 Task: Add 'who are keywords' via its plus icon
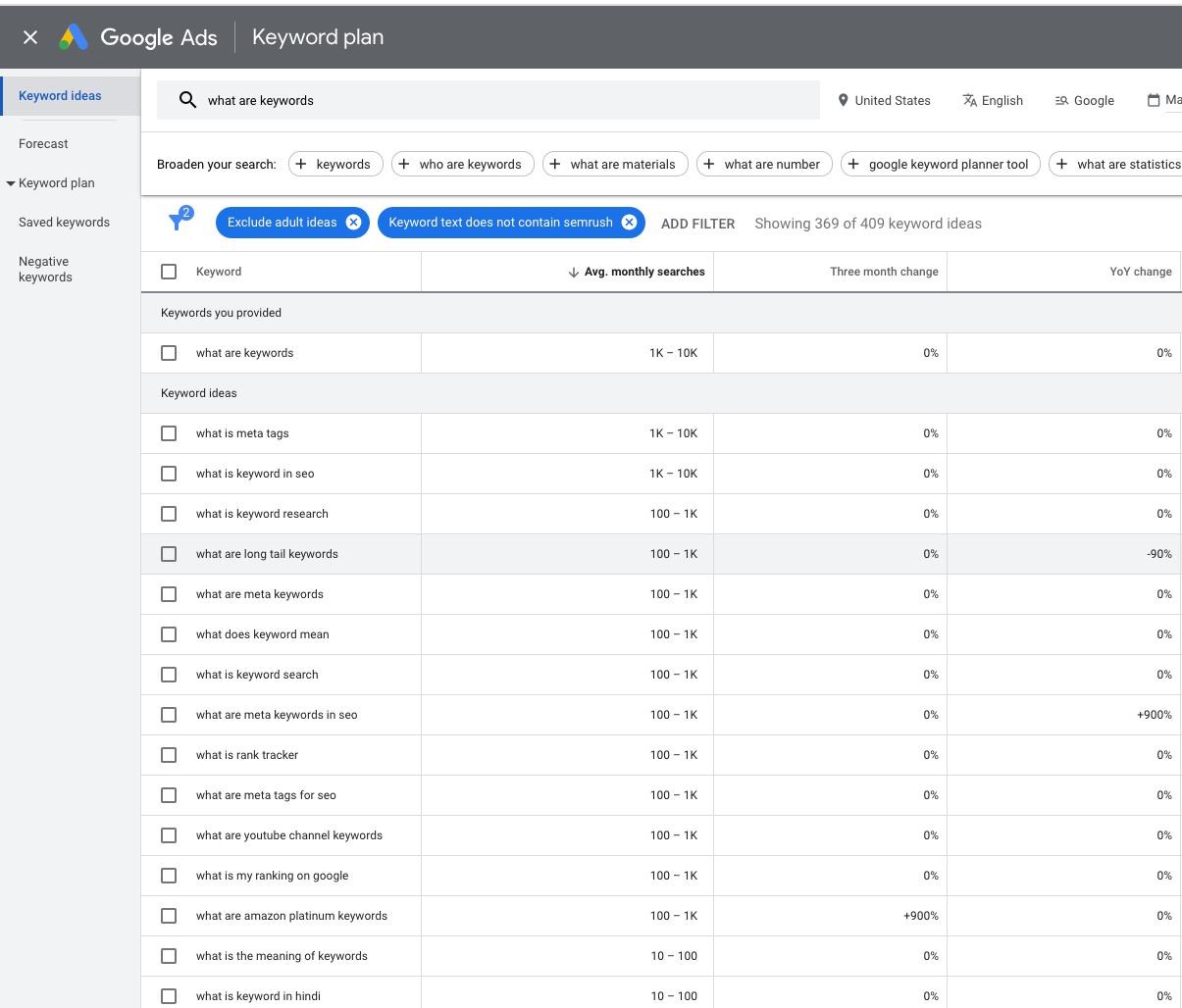point(404,164)
